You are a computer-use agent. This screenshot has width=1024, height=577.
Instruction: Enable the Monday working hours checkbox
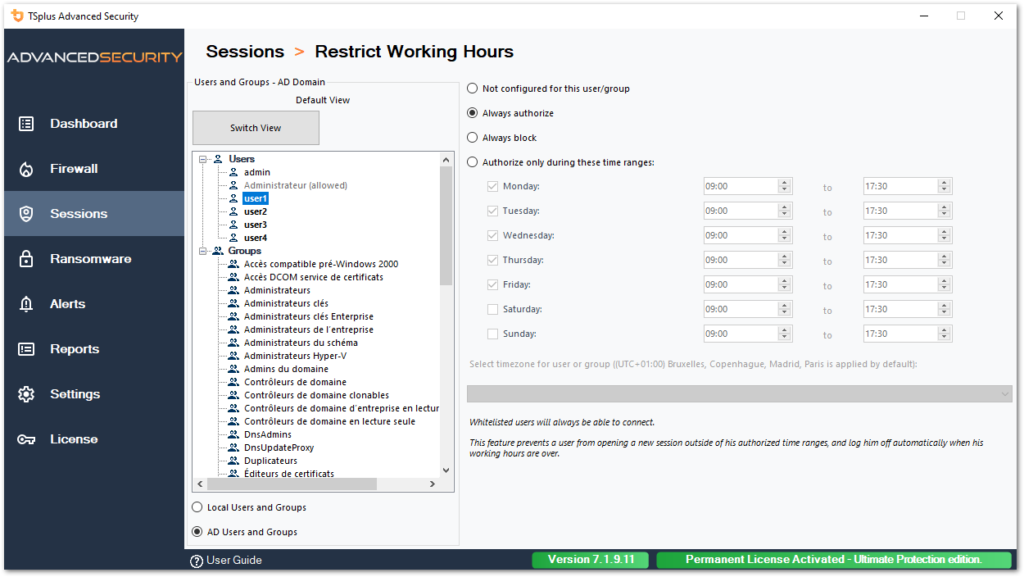(492, 186)
